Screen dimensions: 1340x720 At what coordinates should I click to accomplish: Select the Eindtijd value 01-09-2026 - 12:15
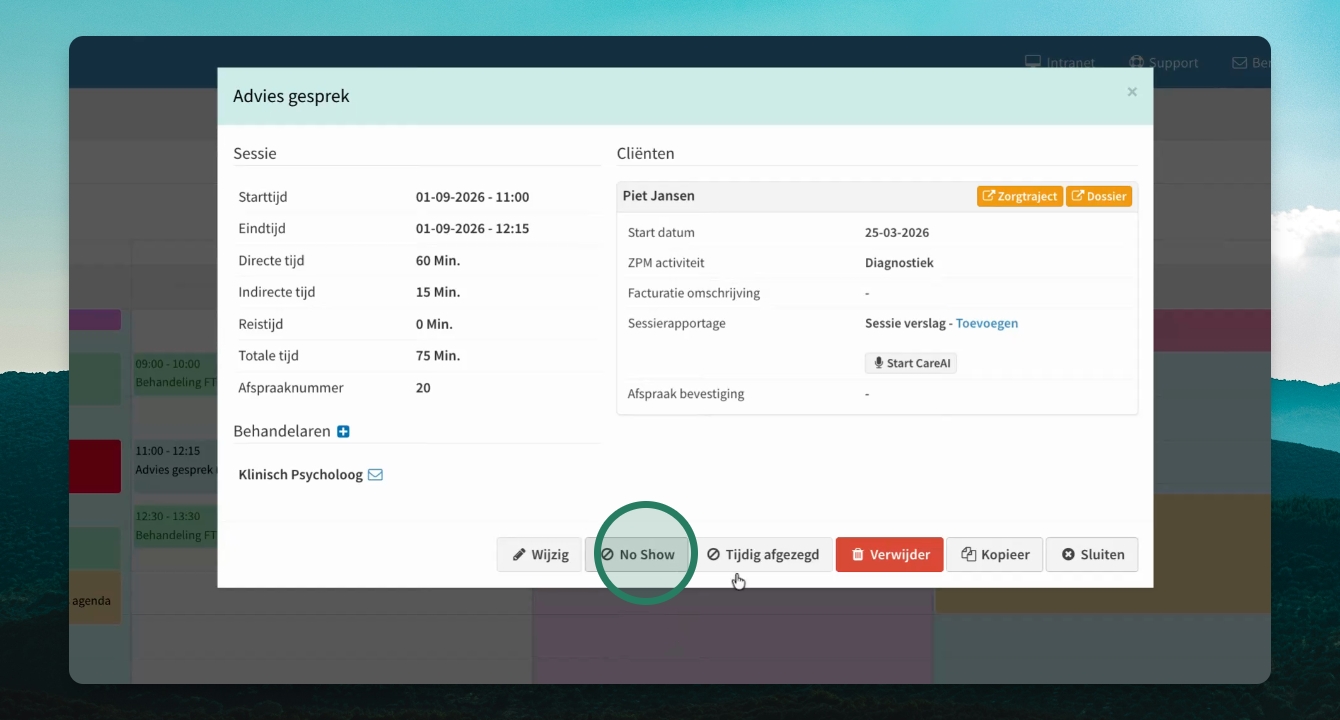473,229
